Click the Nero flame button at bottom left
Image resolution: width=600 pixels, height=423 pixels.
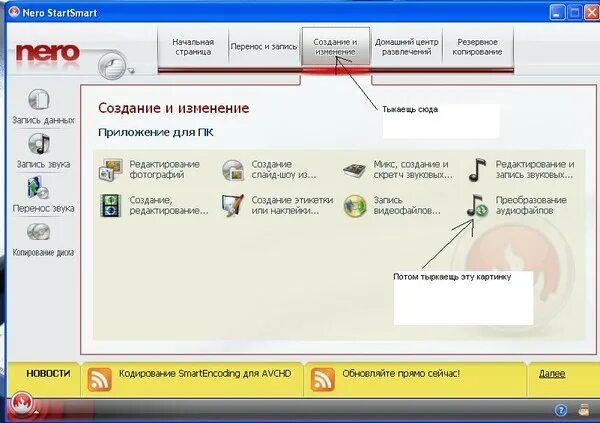[22, 403]
